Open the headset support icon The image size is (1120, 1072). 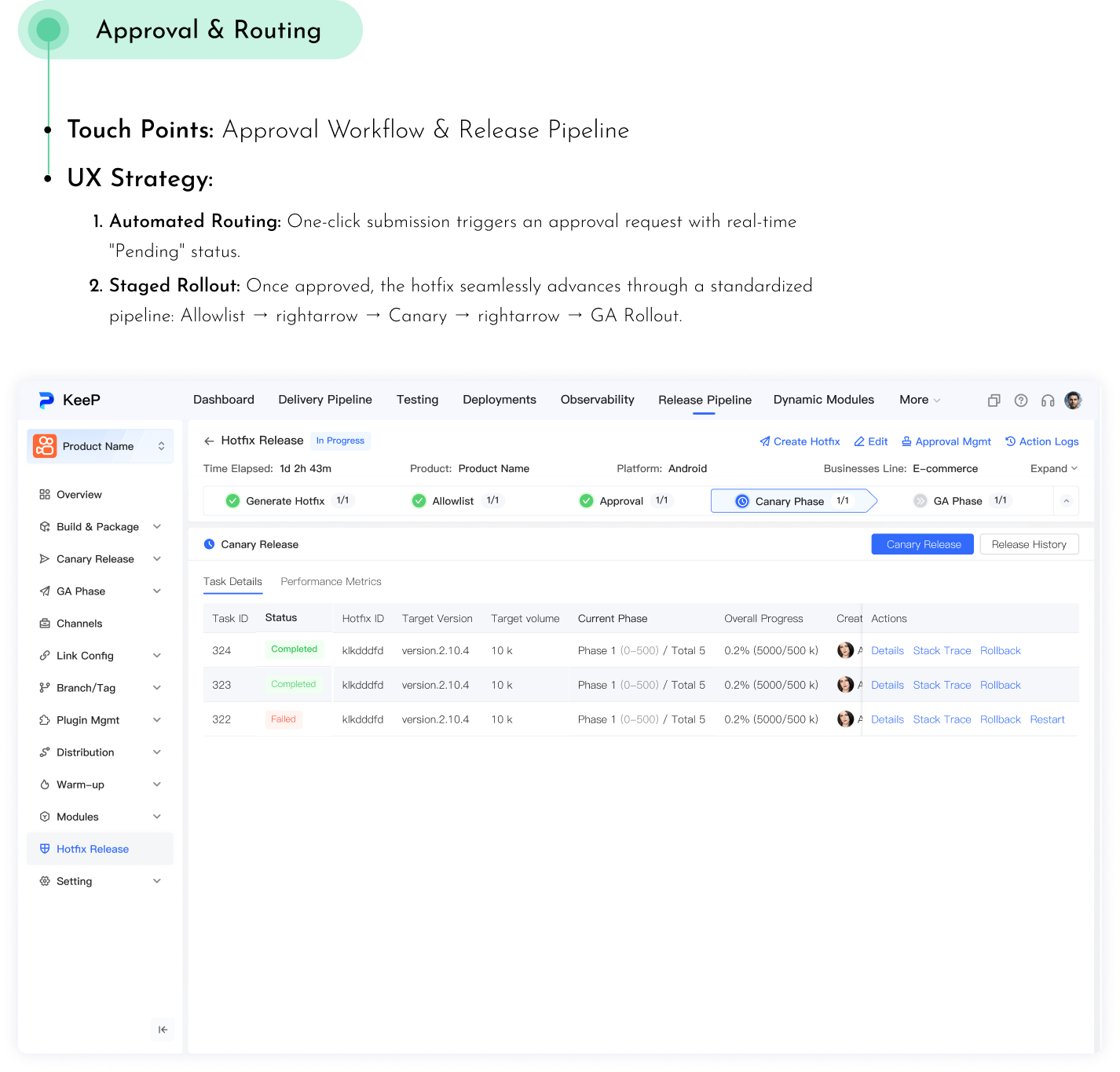coord(1048,401)
